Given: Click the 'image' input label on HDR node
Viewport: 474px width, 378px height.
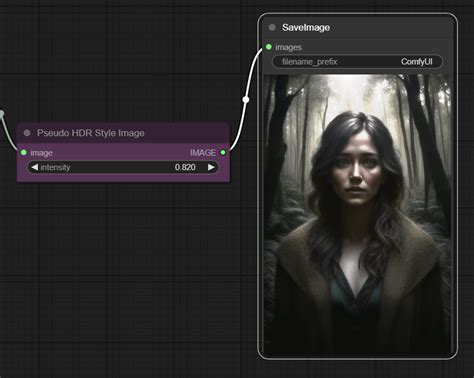Looking at the screenshot, I should (x=41, y=153).
